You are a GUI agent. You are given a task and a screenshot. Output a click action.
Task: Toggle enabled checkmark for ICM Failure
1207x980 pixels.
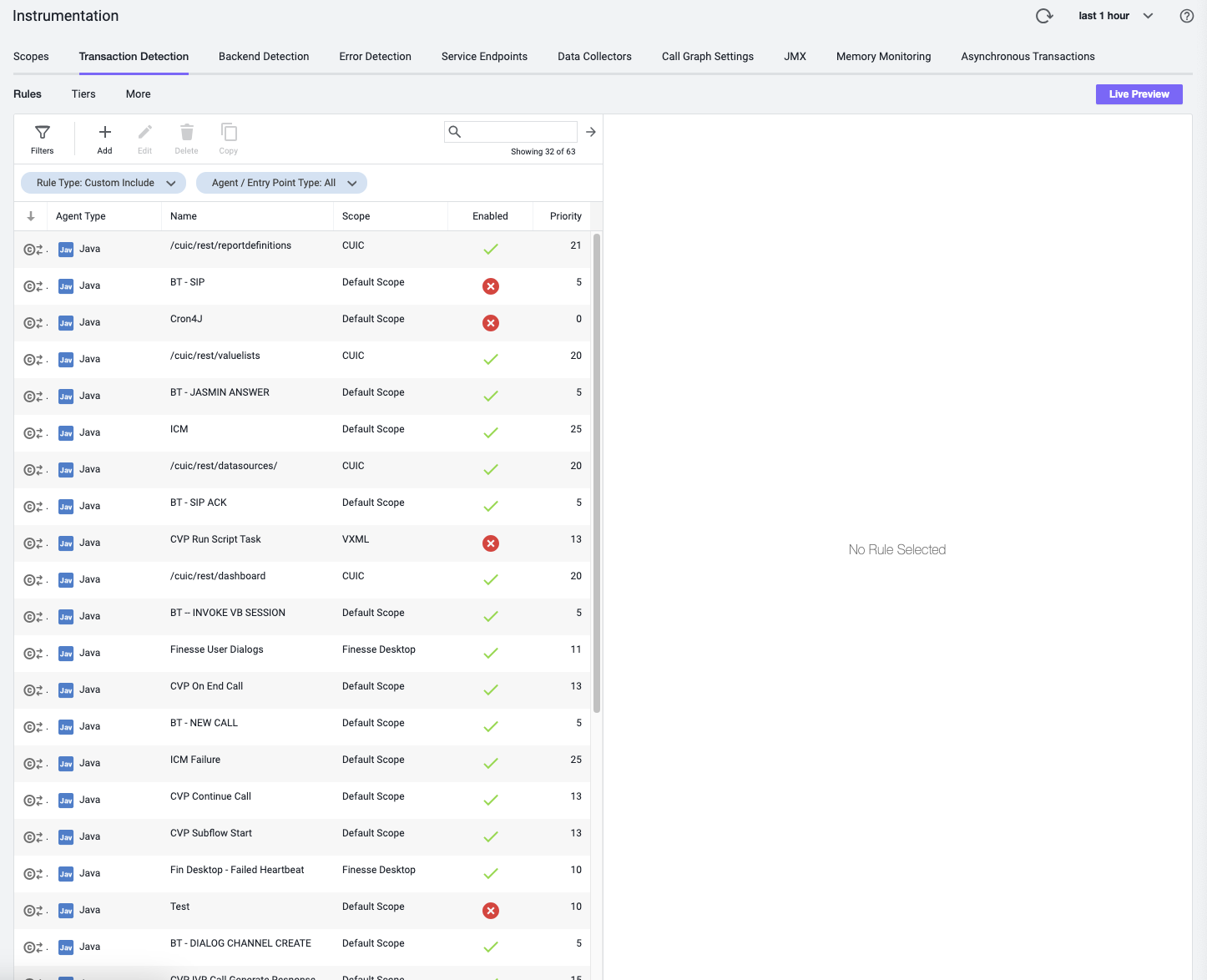491,764
